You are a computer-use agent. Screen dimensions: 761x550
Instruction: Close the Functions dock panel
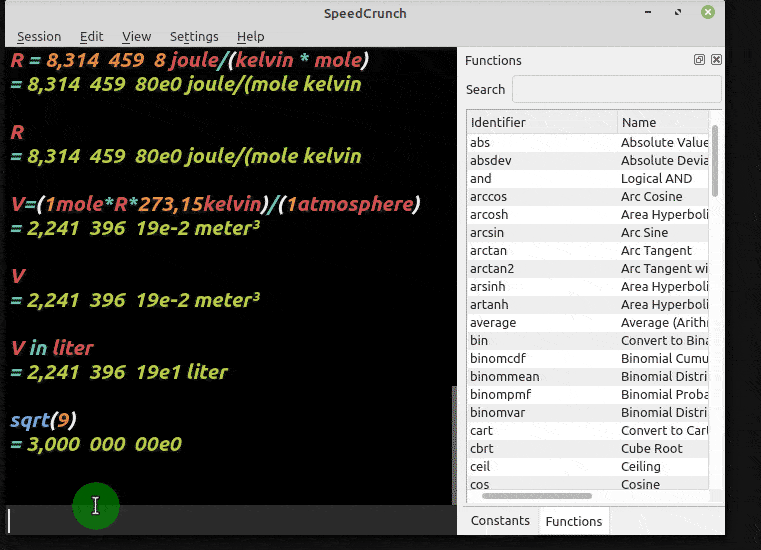coord(716,60)
